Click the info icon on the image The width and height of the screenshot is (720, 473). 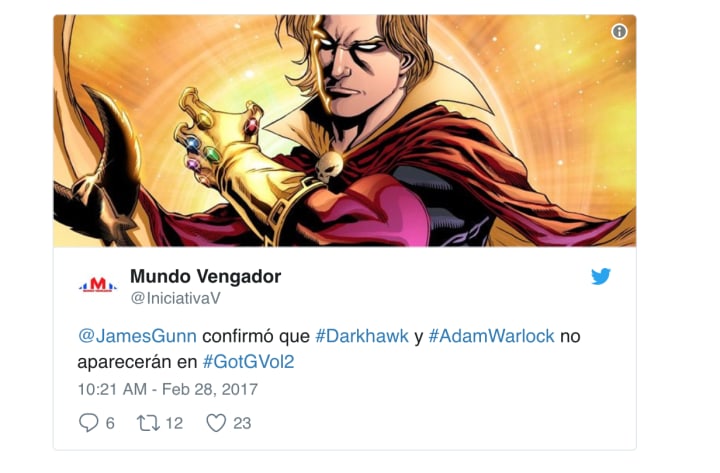click(619, 32)
